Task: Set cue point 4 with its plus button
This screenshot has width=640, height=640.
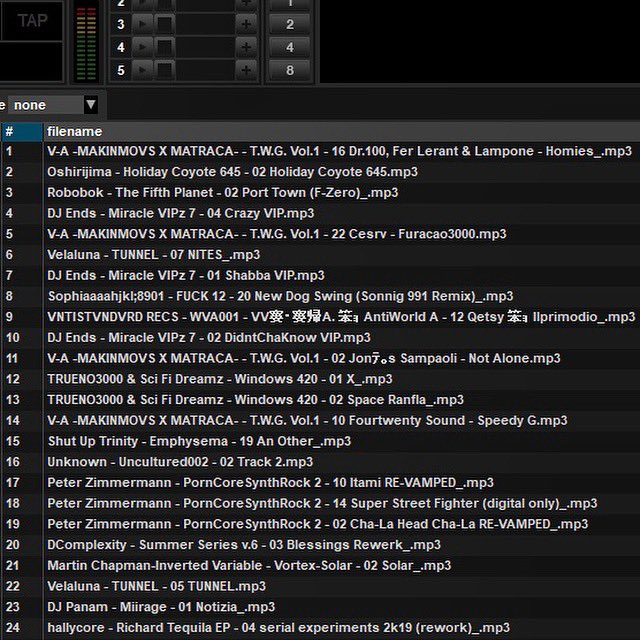Action: click(x=246, y=47)
